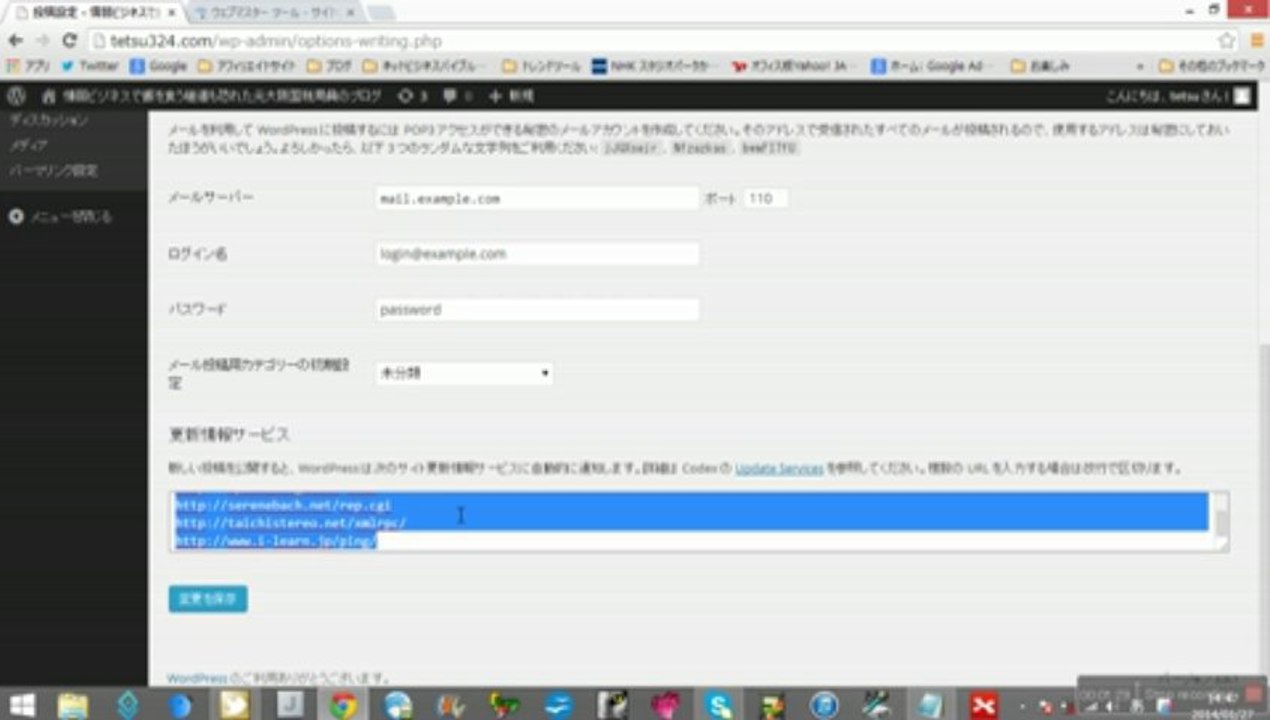Open the Chrome menu icon
Image resolution: width=1270 pixels, height=720 pixels.
point(1258,41)
